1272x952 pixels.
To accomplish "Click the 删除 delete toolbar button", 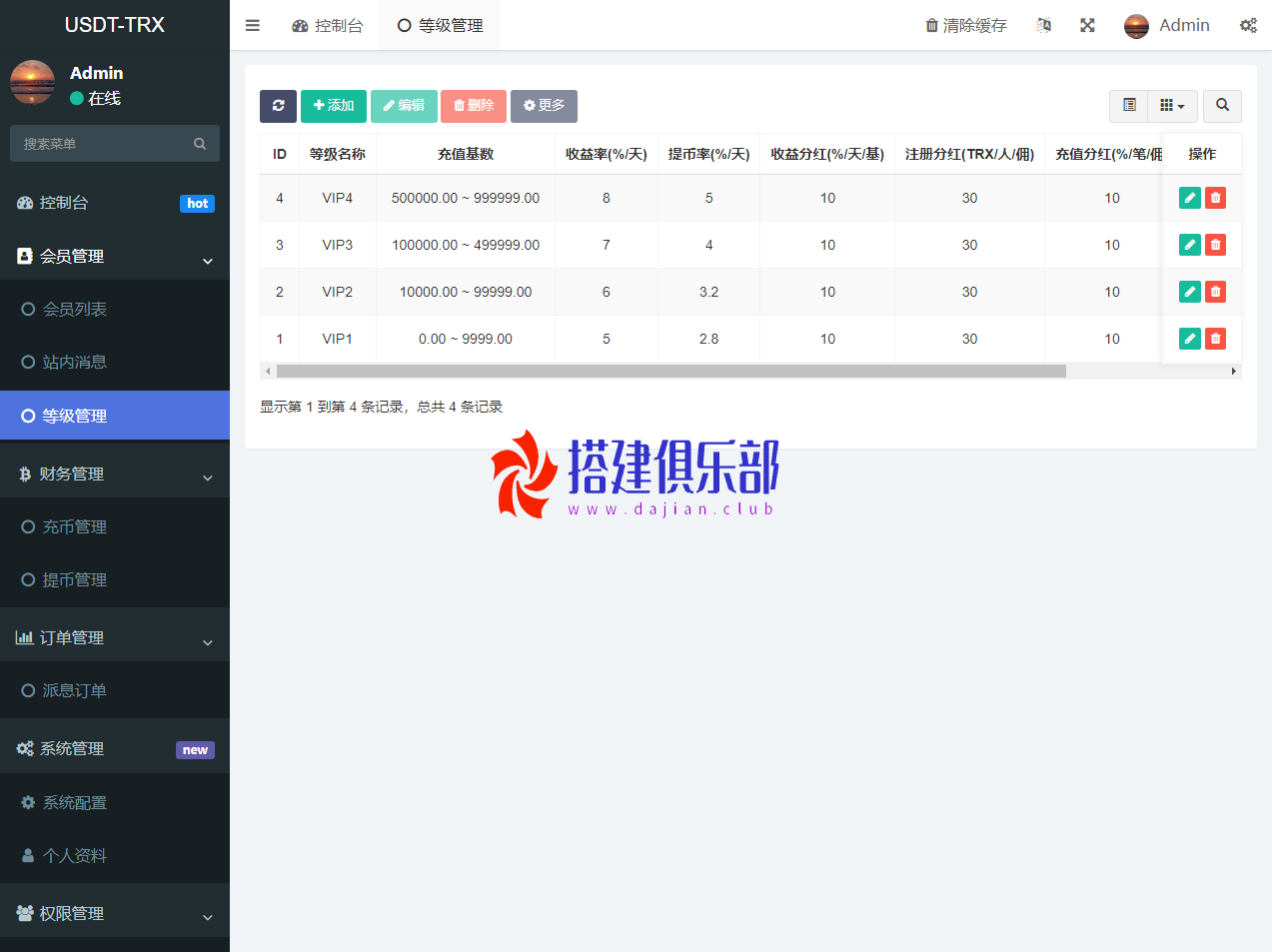I will click(x=474, y=106).
